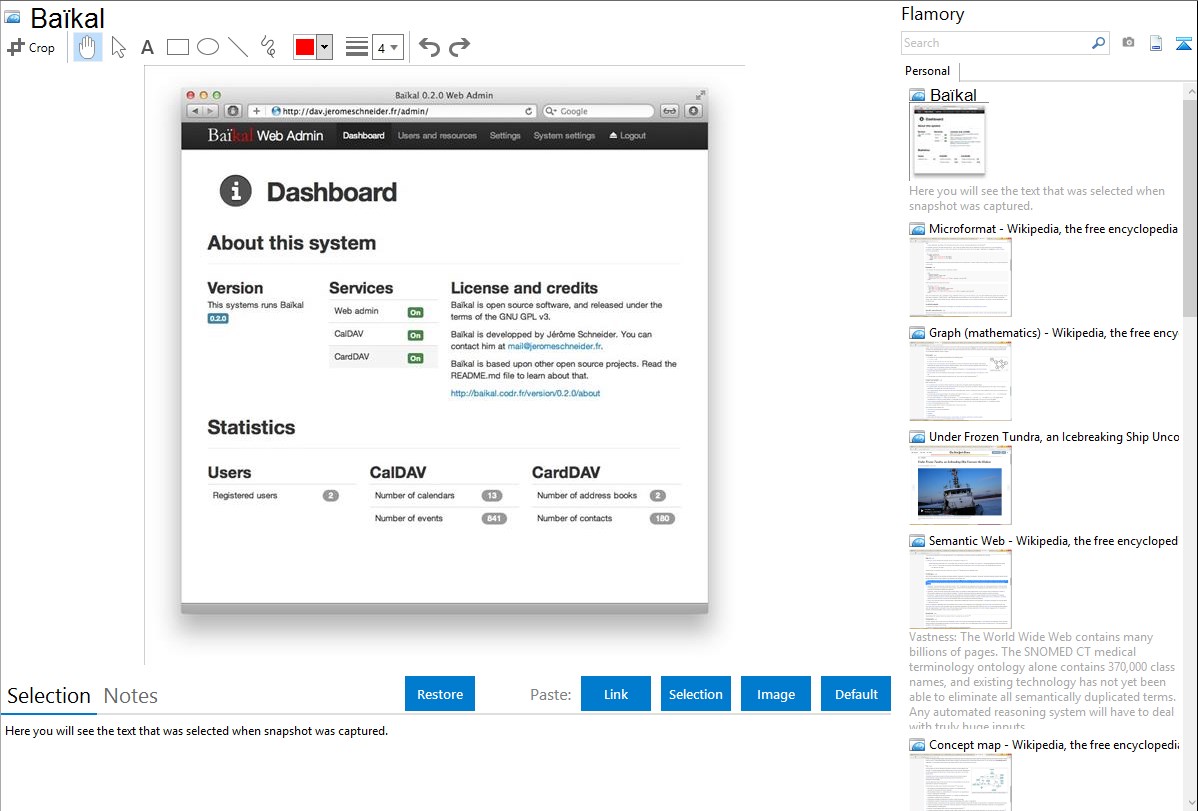Click the Baïkal Web Admin logo
1198x811 pixels.
(x=265, y=135)
